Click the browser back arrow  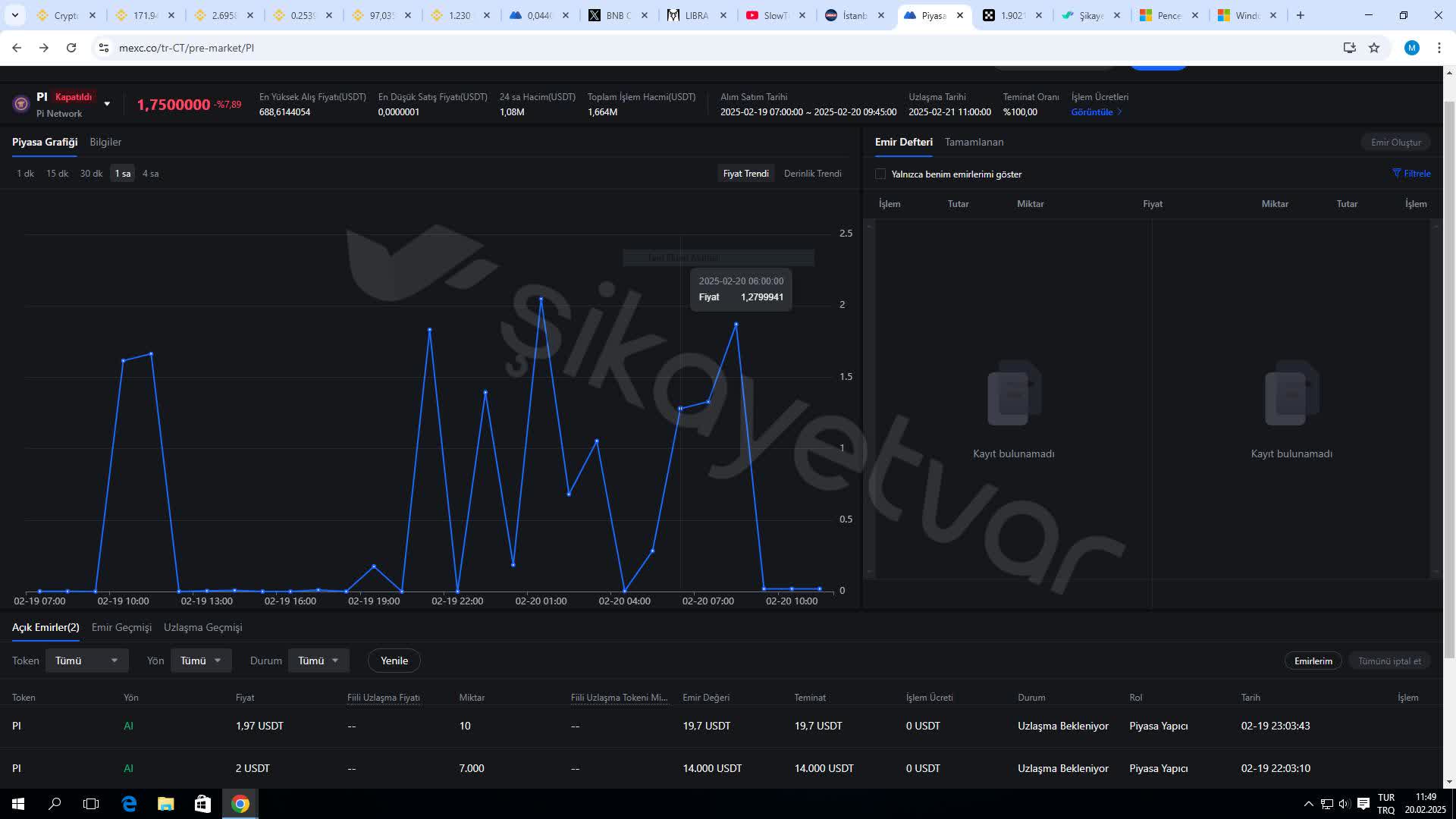click(16, 47)
